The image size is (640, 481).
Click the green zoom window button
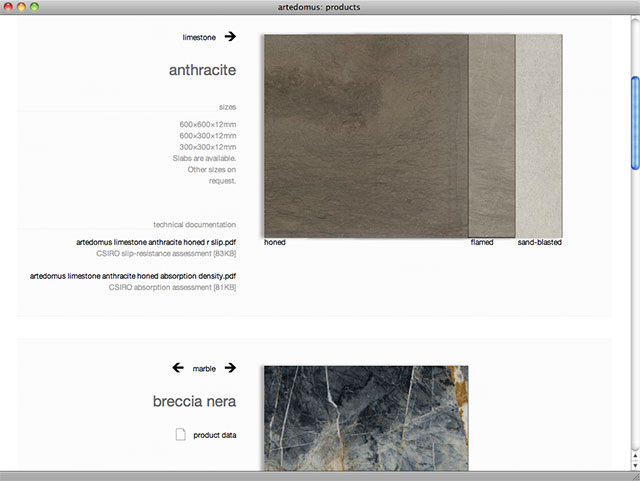click(x=35, y=7)
